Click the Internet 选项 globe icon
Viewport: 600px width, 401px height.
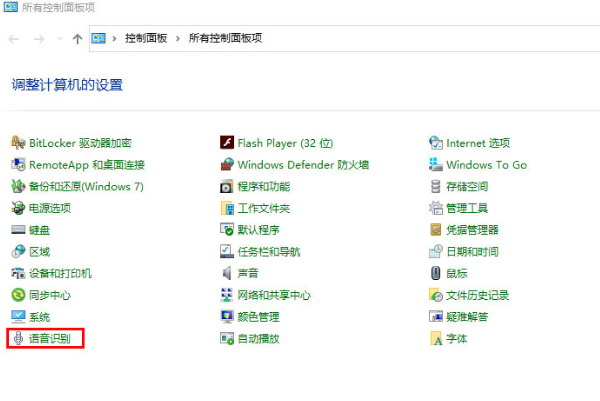435,143
